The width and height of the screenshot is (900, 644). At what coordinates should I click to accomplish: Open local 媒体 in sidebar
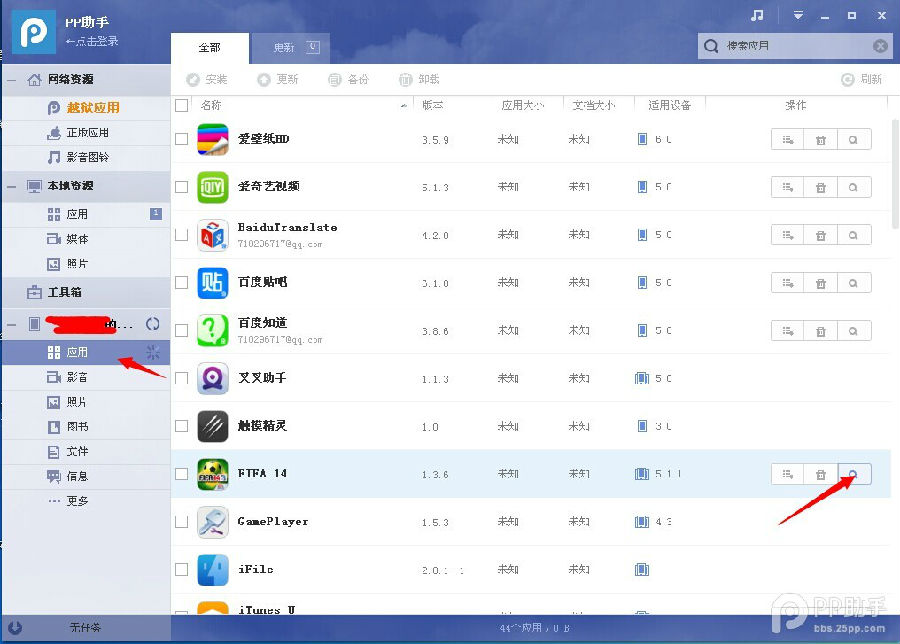coord(86,239)
